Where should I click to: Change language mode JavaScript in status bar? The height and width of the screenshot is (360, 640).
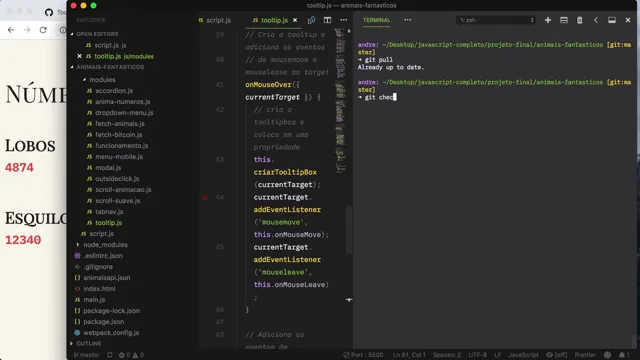[x=523, y=355]
